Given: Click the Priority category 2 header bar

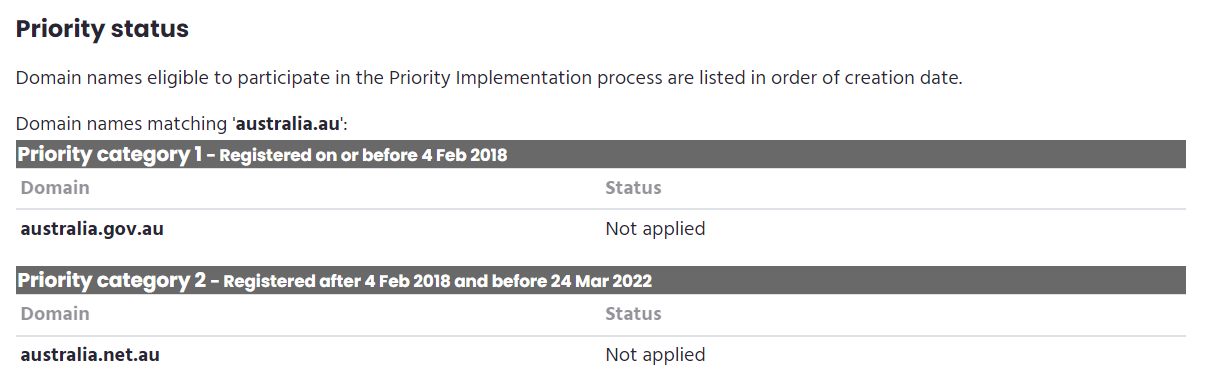Looking at the screenshot, I should click(x=601, y=280).
